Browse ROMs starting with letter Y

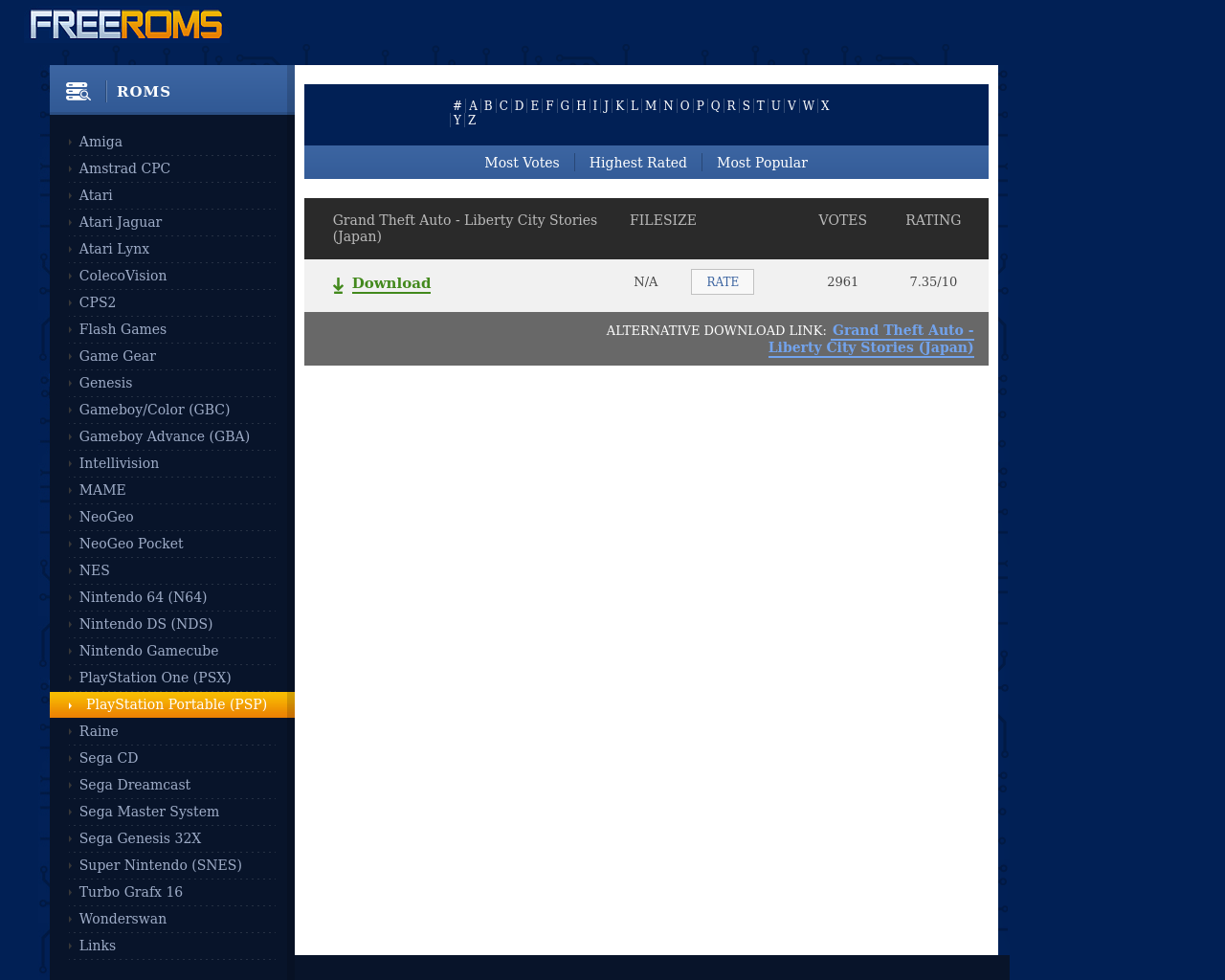pyautogui.click(x=457, y=121)
